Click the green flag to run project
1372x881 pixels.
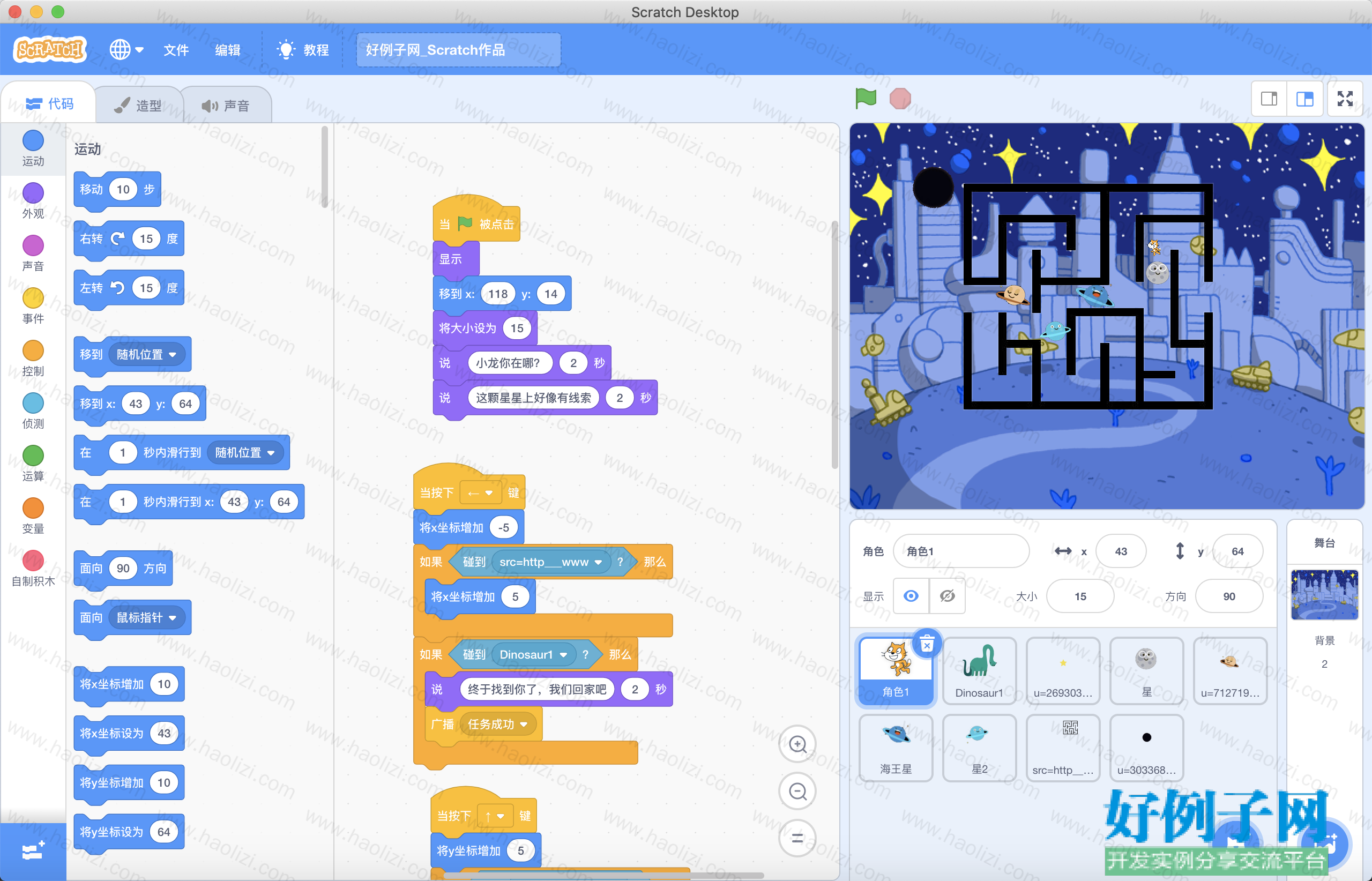866,99
